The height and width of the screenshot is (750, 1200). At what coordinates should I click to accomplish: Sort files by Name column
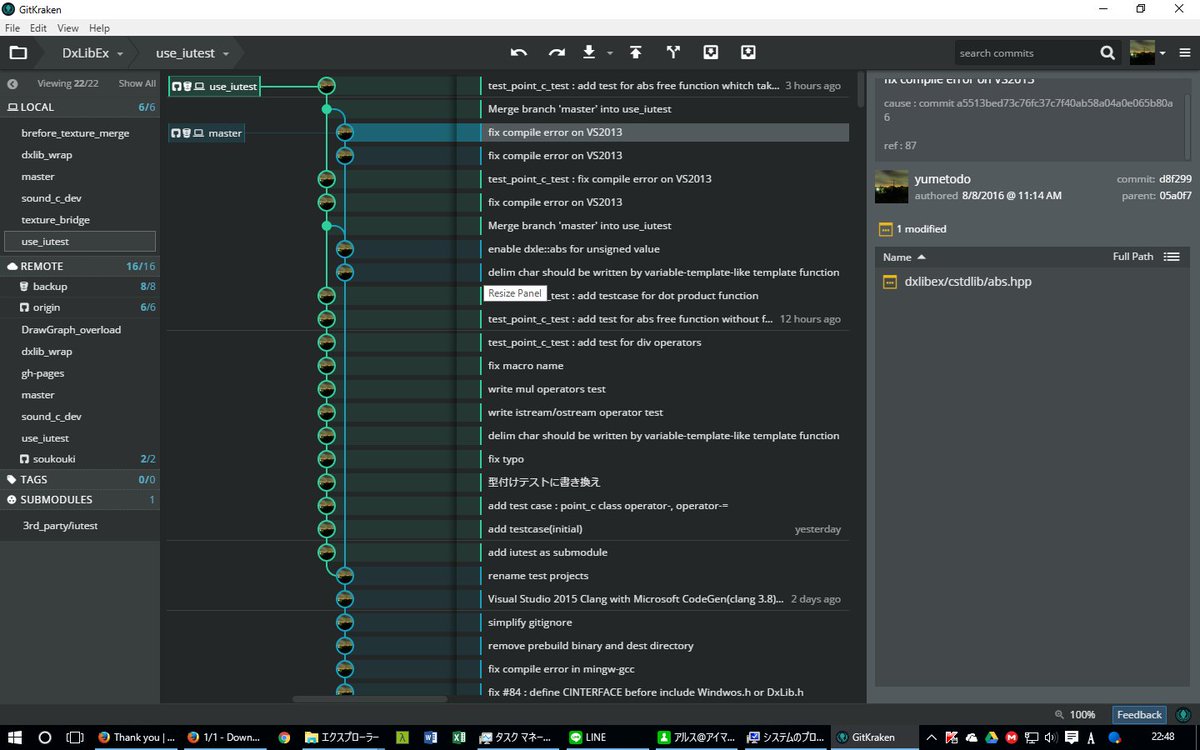(x=904, y=257)
